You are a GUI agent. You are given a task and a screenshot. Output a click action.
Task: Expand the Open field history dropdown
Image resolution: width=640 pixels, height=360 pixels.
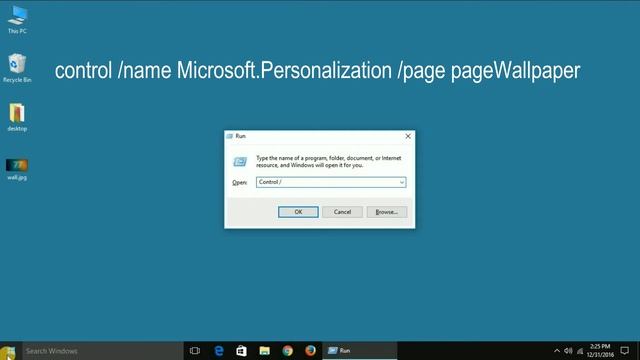click(402, 182)
